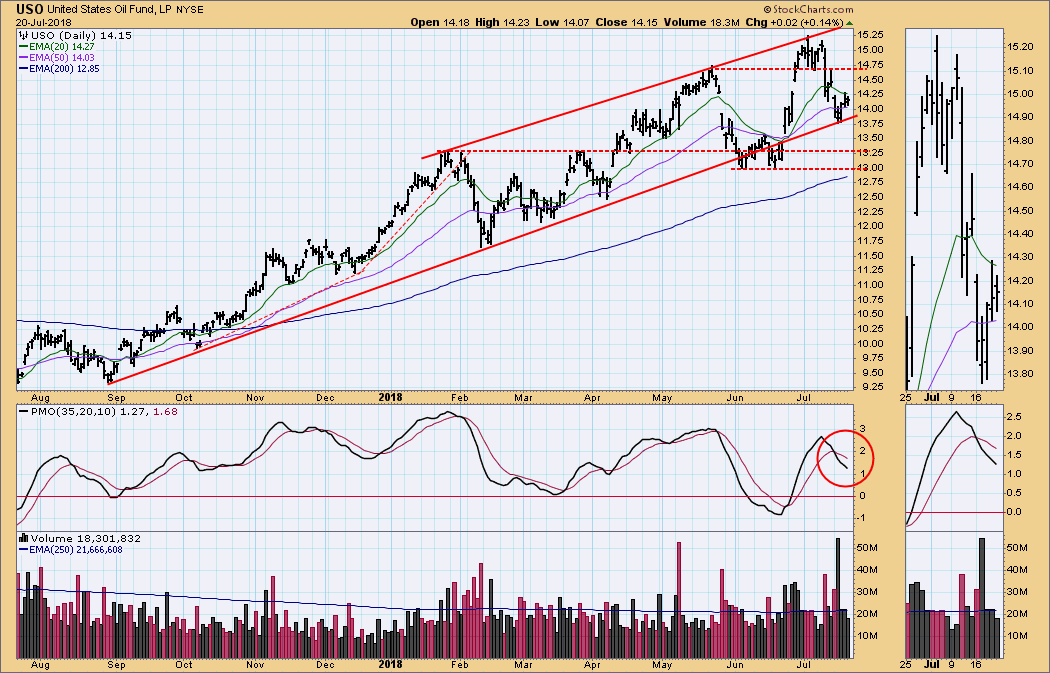
Task: Click the USO (Daily) 14.15 legend entry
Action: (75, 35)
